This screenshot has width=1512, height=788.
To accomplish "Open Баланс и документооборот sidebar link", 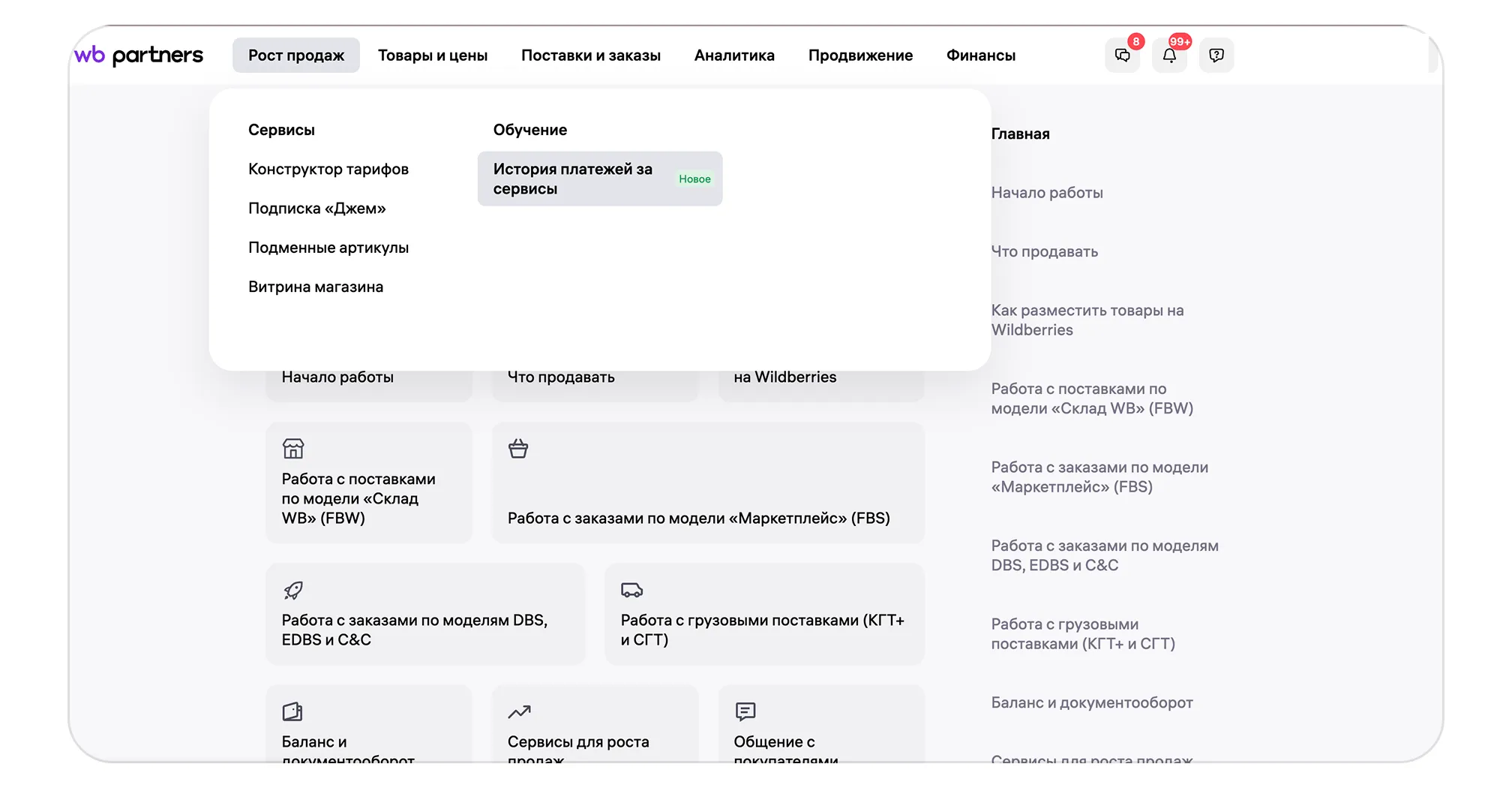I will tap(1092, 703).
